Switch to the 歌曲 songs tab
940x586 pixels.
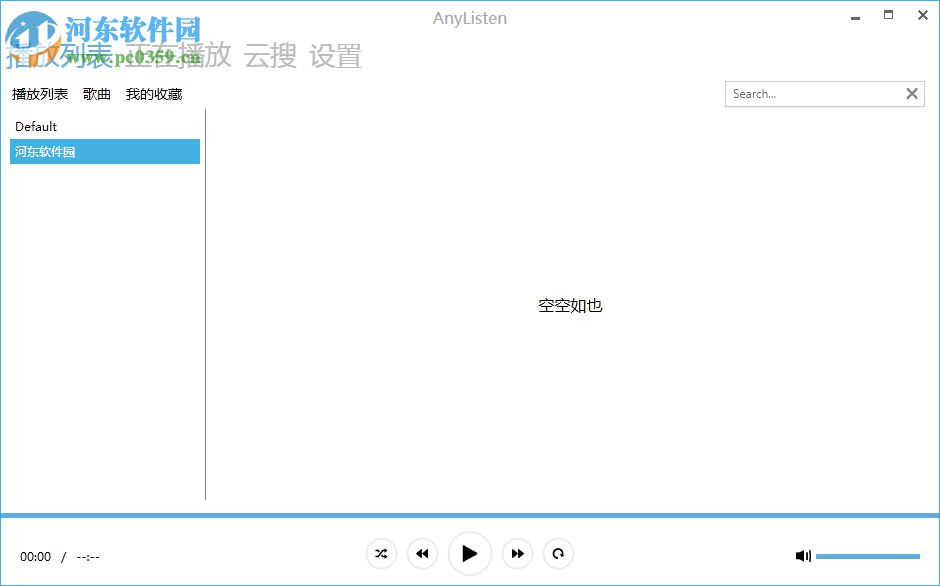pos(96,93)
